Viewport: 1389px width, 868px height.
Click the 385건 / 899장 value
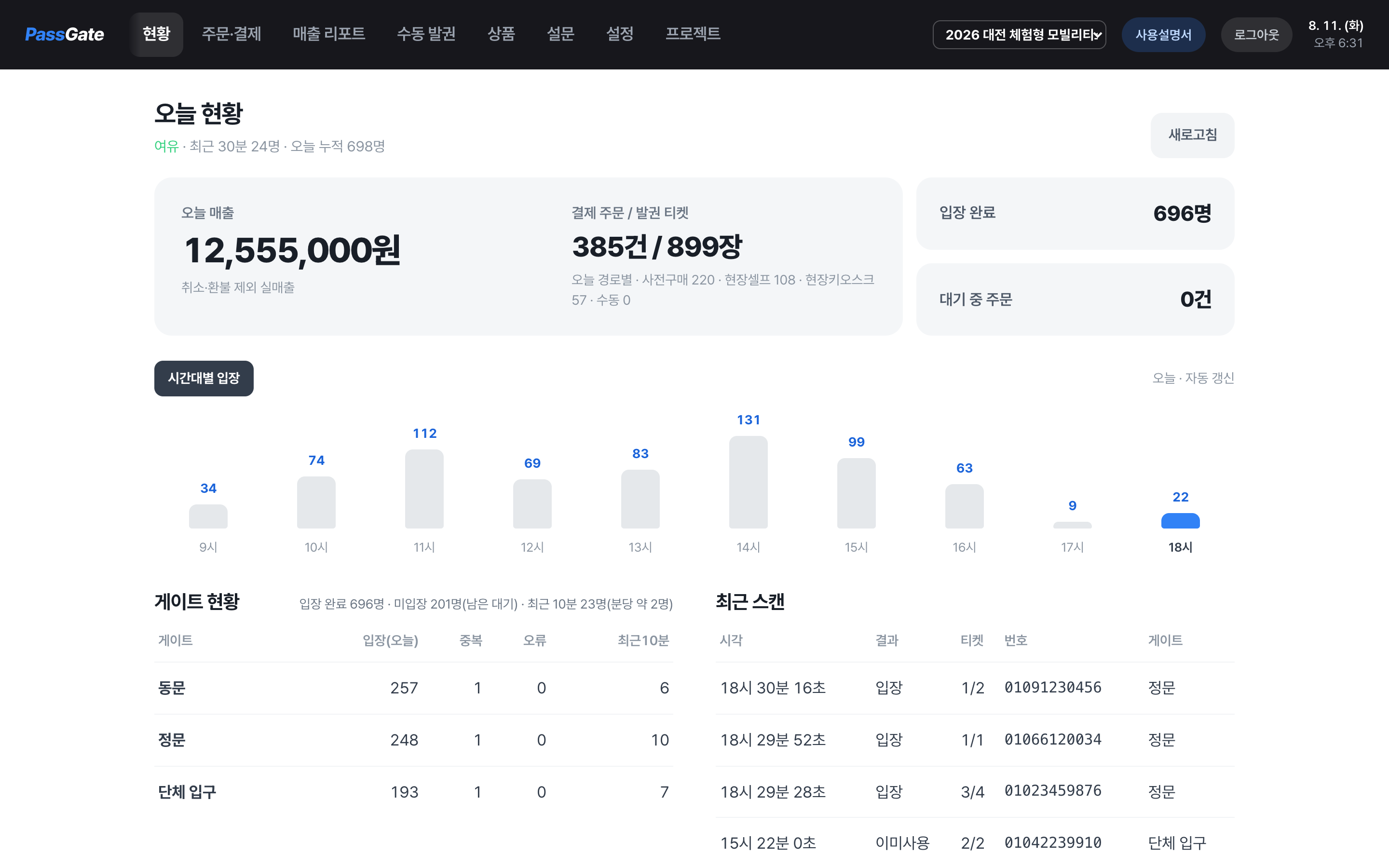tap(656, 247)
